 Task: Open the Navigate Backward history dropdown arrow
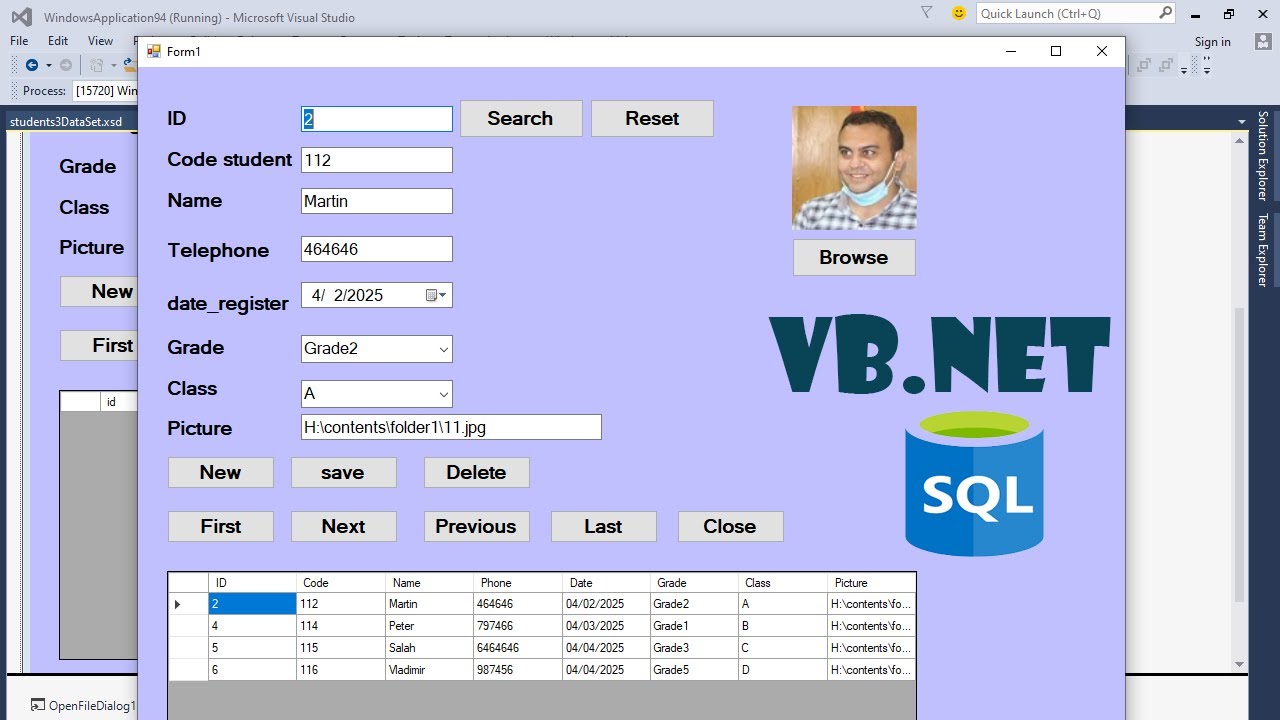pos(48,66)
